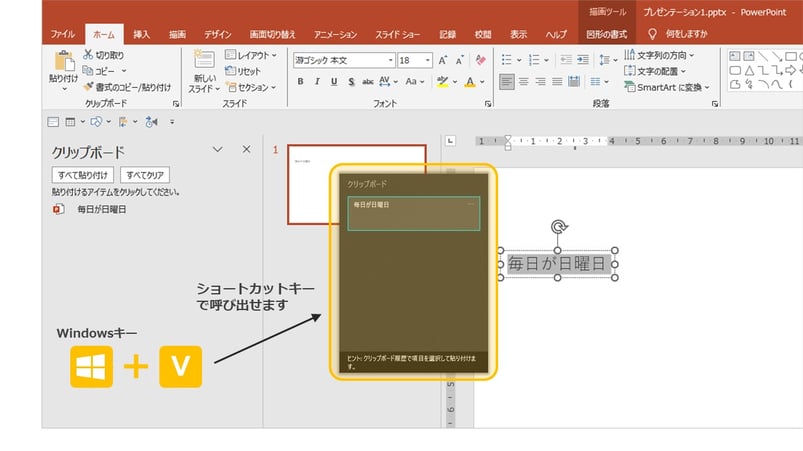The width and height of the screenshot is (803, 451).
Task: Click Paste All (すべて貼り付け) button
Action: [82, 175]
